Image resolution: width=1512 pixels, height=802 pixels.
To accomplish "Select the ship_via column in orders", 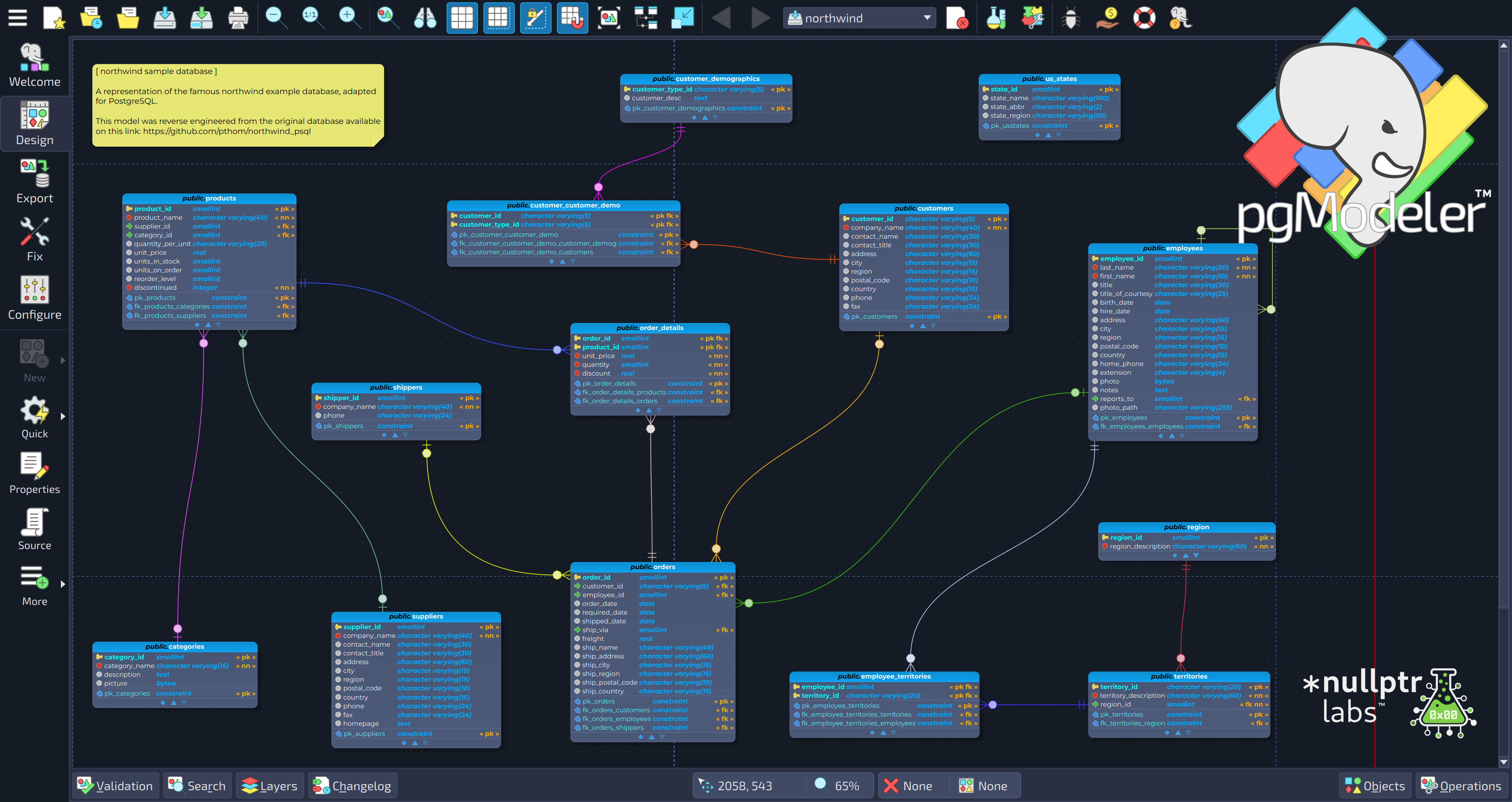I will pos(653,630).
